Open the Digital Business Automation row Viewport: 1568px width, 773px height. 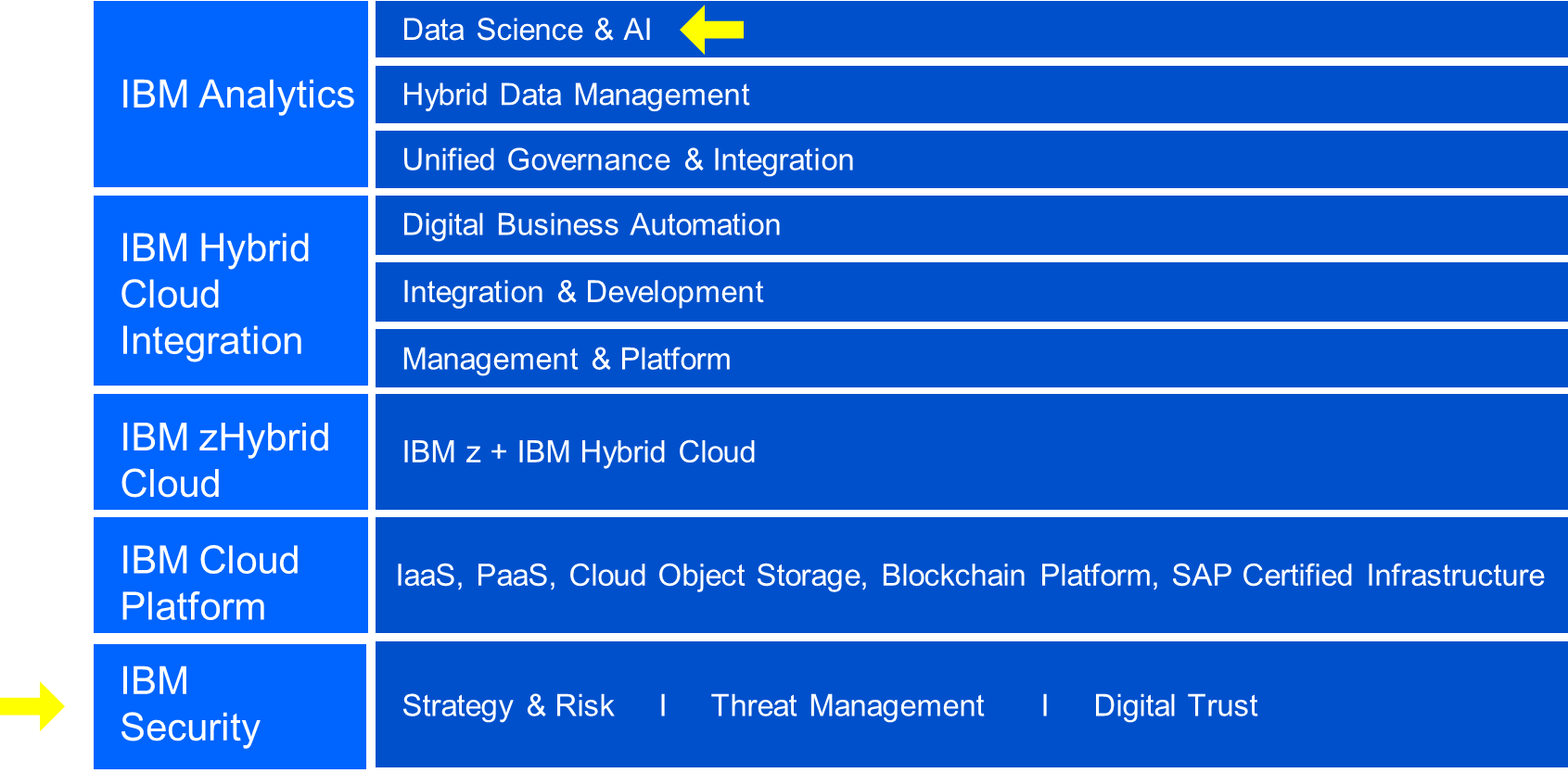coord(971,225)
